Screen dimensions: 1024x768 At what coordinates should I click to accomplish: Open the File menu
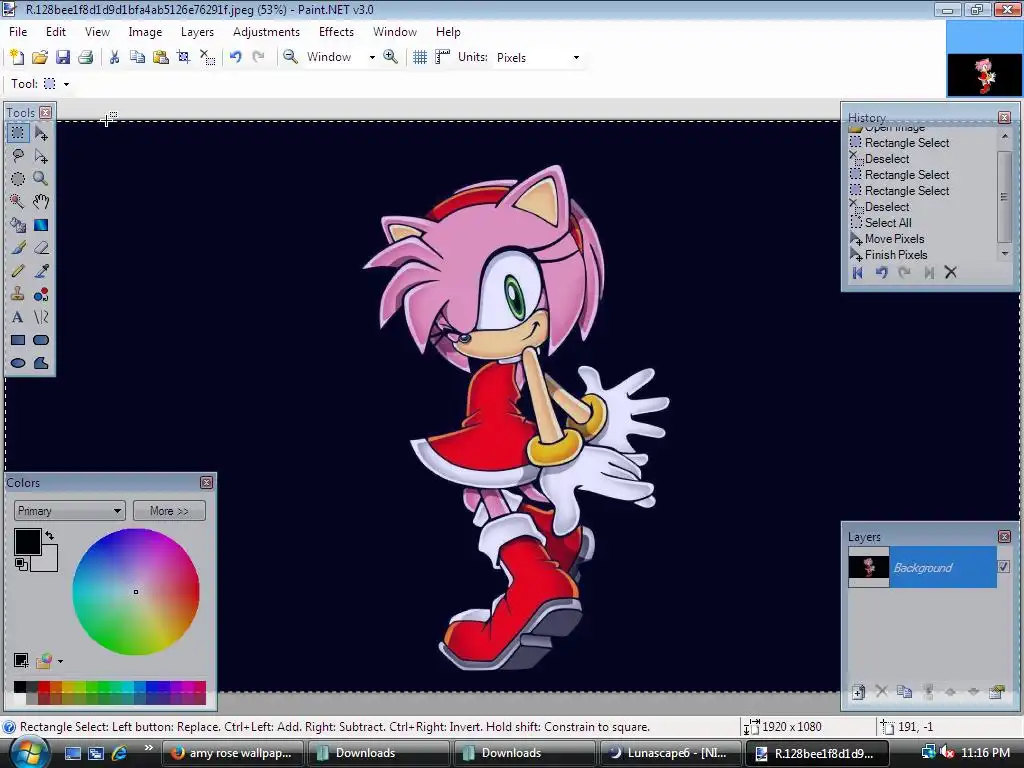coord(18,32)
